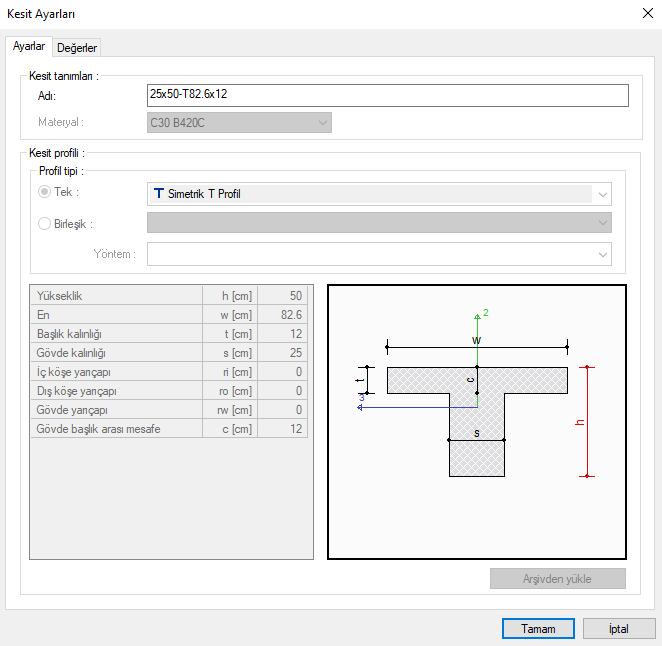Click the Arşivden yükle button
The height and width of the screenshot is (646, 662).
(x=557, y=579)
